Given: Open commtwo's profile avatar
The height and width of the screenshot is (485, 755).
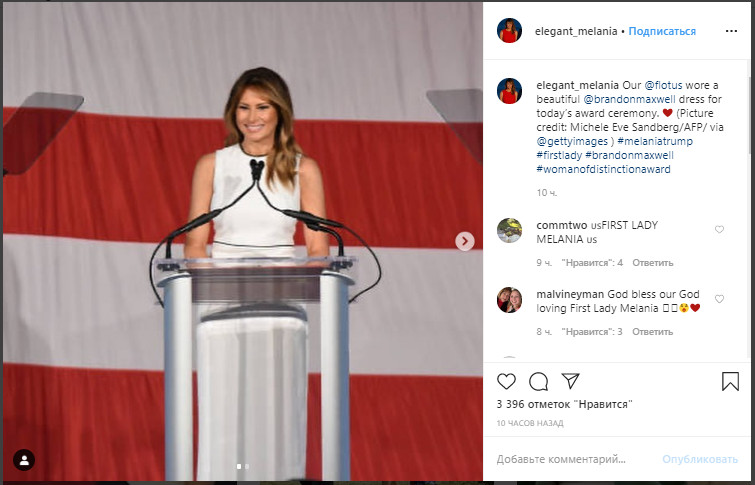Looking at the screenshot, I should [x=509, y=230].
